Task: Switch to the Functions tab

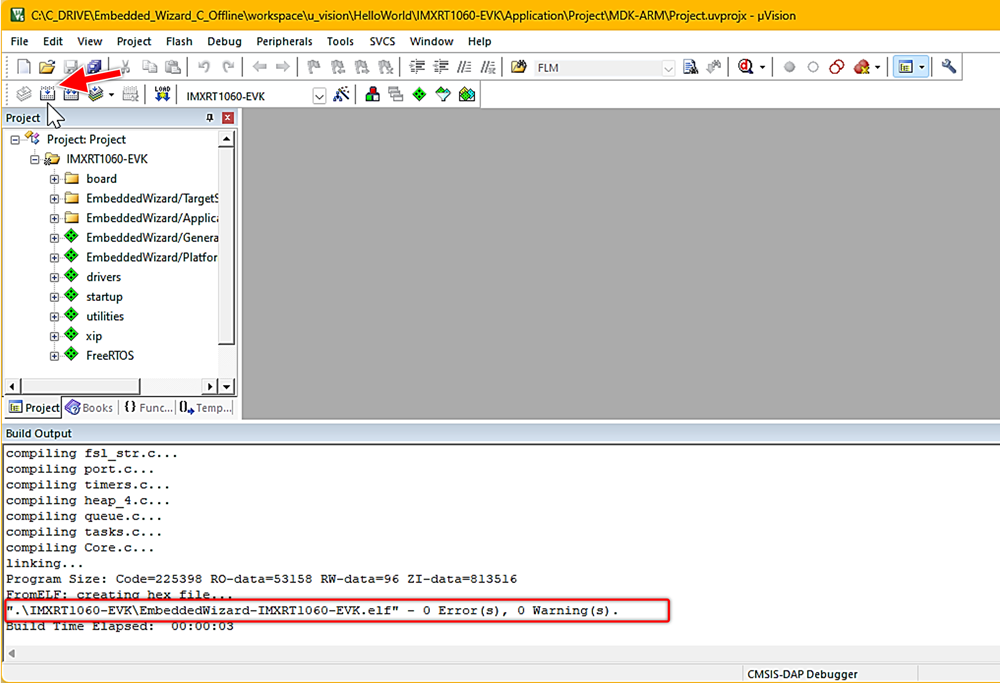Action: point(147,407)
